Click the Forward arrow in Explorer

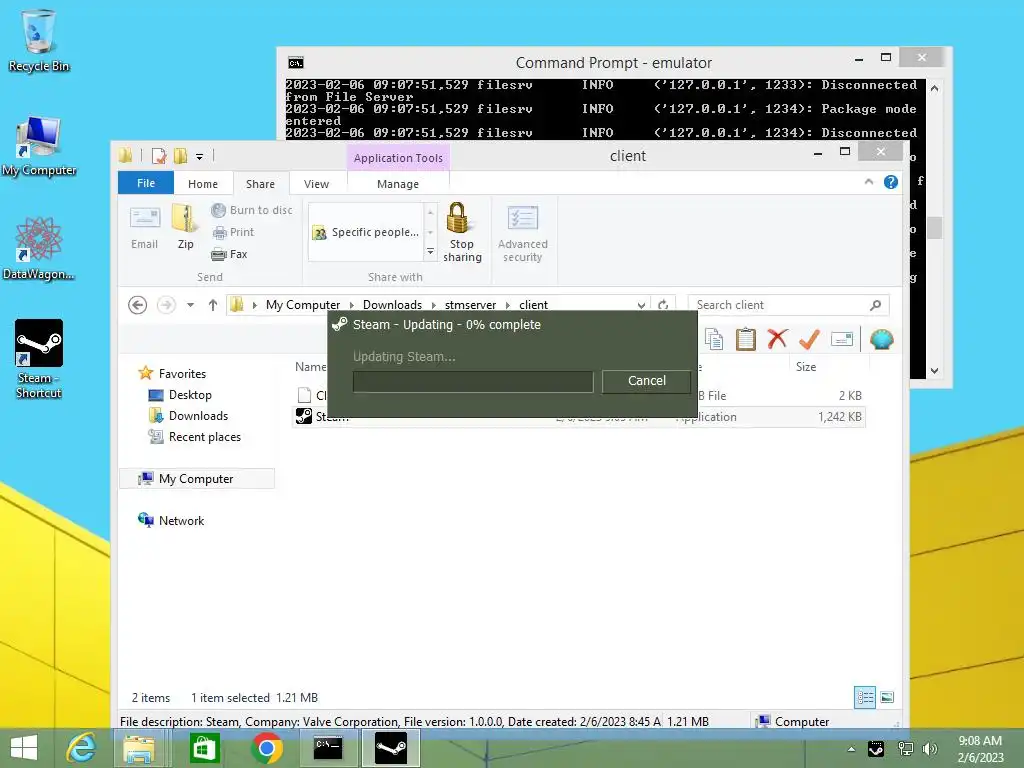tap(167, 305)
